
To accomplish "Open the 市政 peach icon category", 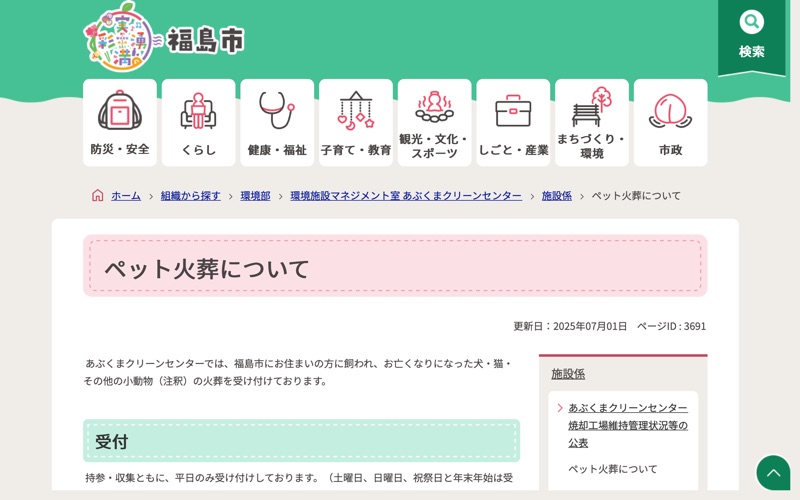I will point(670,122).
